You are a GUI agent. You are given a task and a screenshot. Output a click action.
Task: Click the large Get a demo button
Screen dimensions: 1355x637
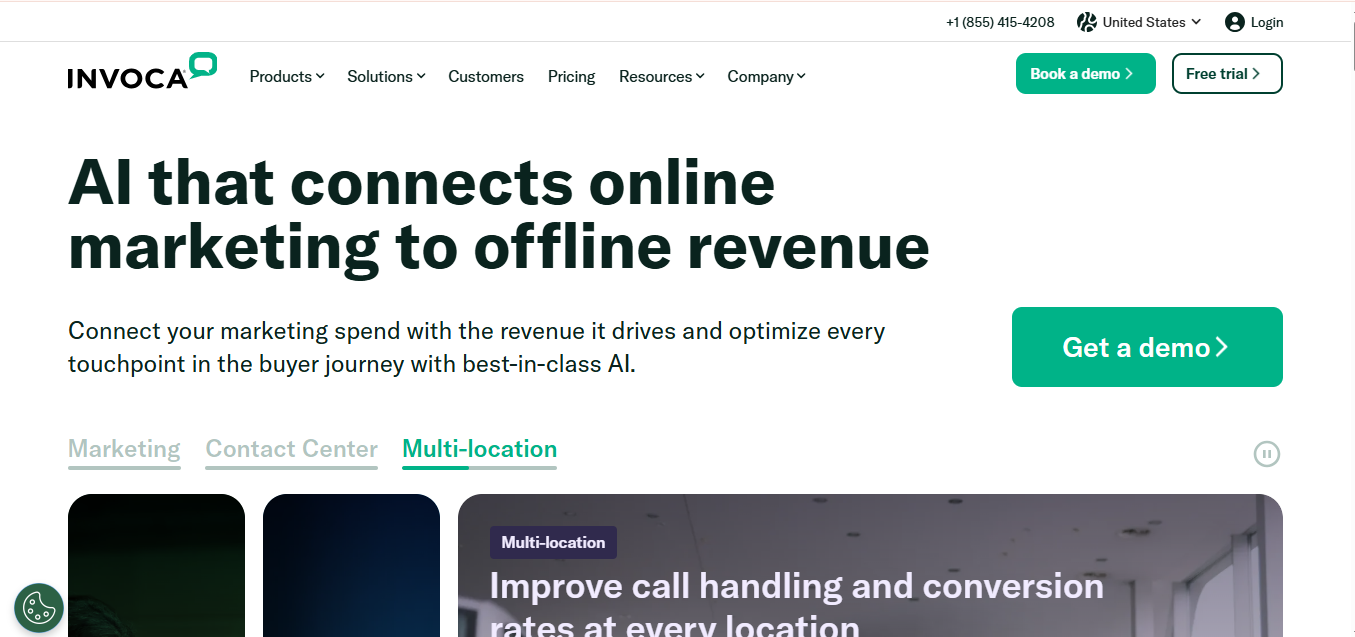pyautogui.click(x=1146, y=347)
